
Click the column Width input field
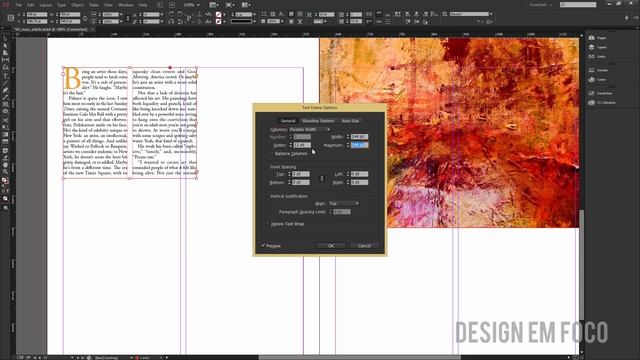pos(360,137)
